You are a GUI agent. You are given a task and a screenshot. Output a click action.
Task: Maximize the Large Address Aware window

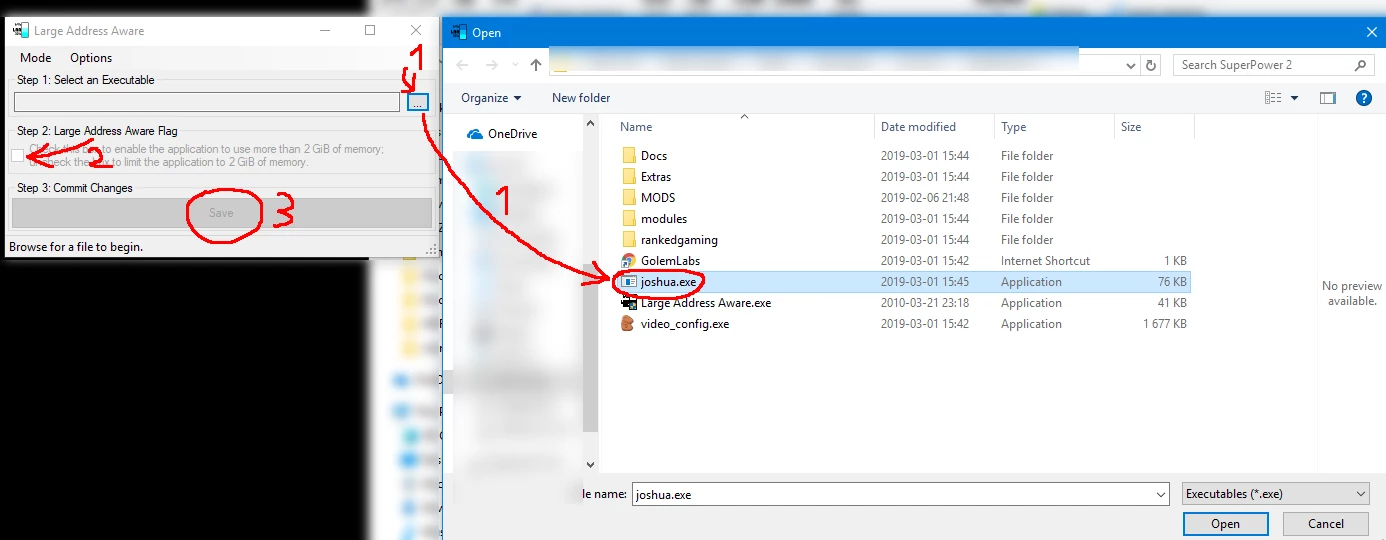[x=370, y=31]
